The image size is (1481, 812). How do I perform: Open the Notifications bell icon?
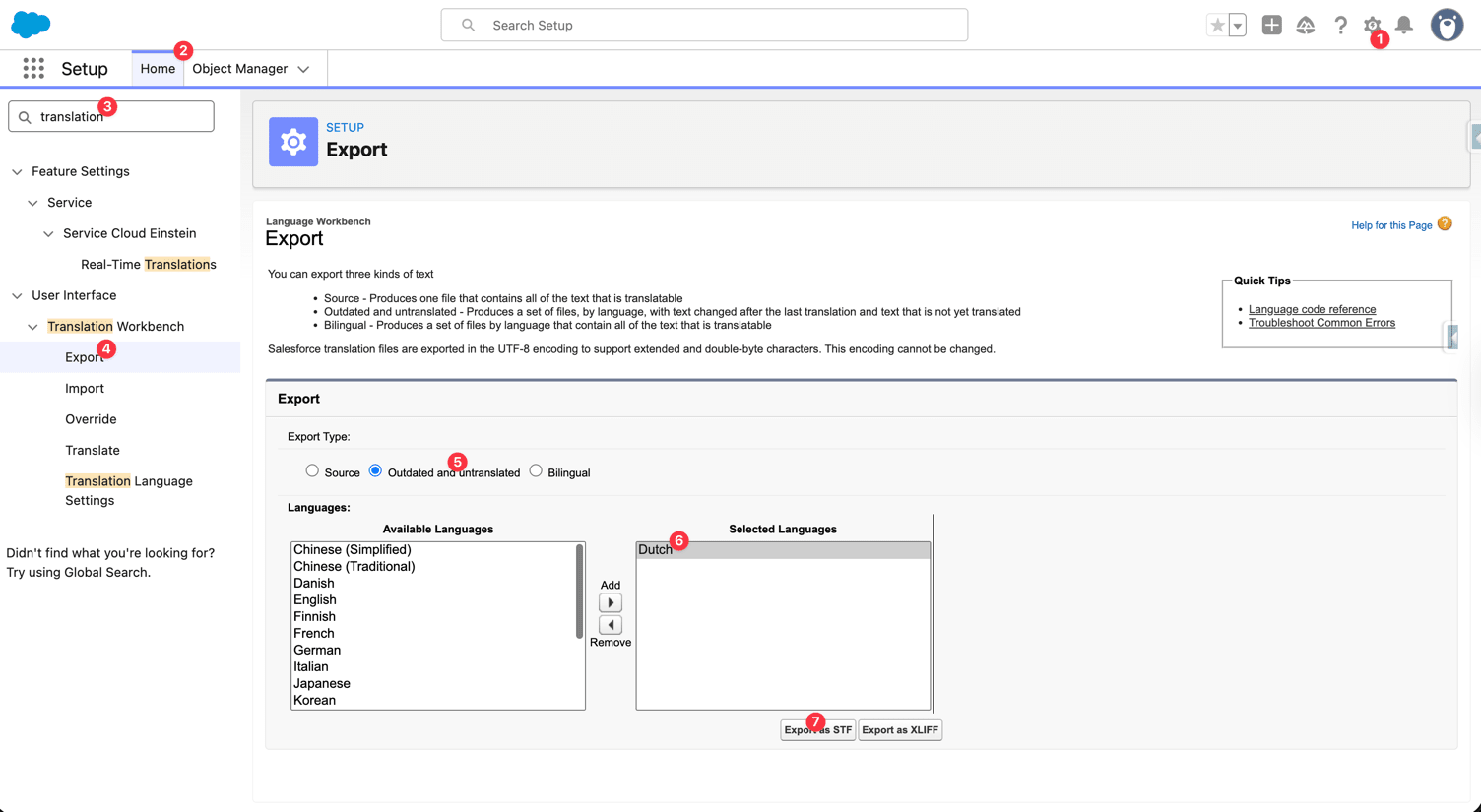[1404, 25]
